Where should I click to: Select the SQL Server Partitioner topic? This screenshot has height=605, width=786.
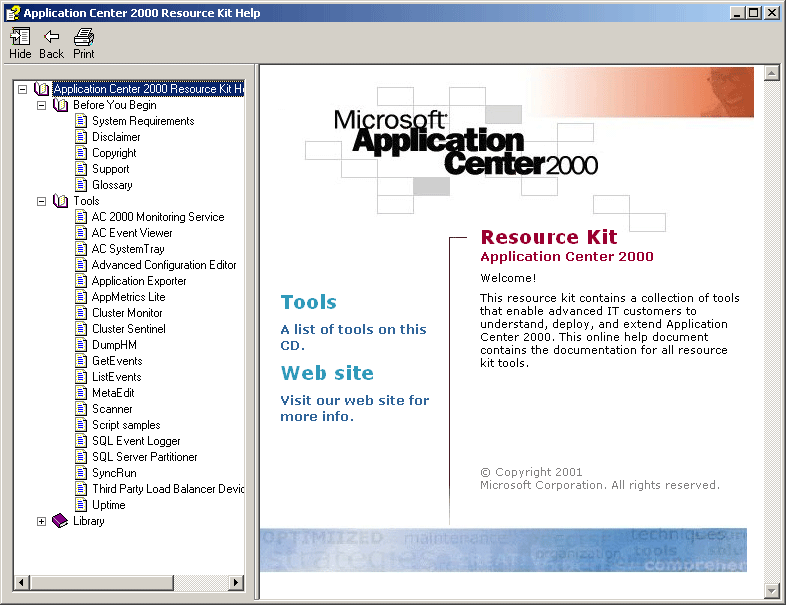tap(144, 457)
